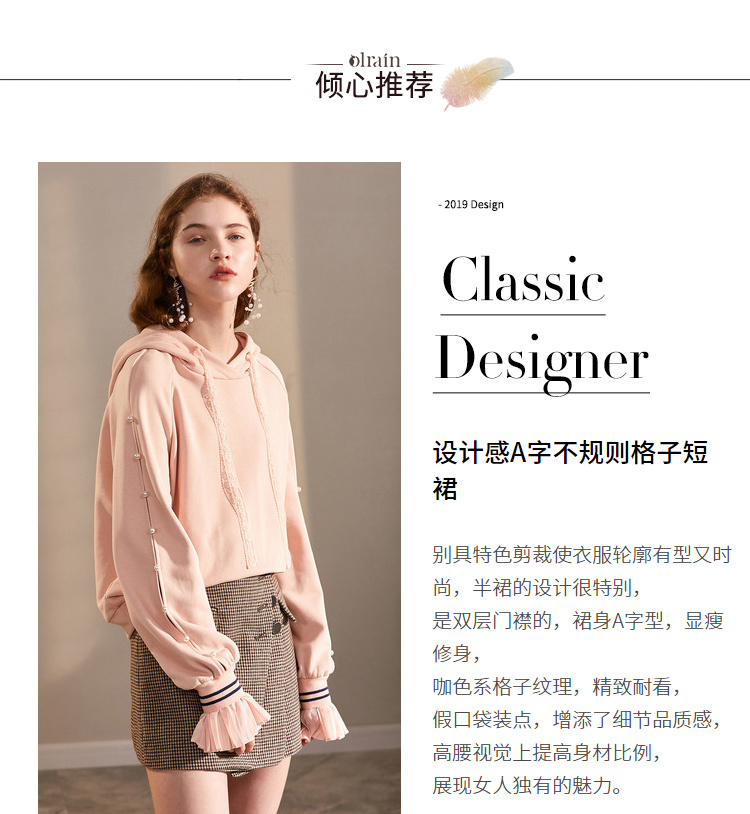This screenshot has width=750, height=814.
Task: Click the skirt buttons in the photo
Action: pyautogui.click(x=277, y=617)
